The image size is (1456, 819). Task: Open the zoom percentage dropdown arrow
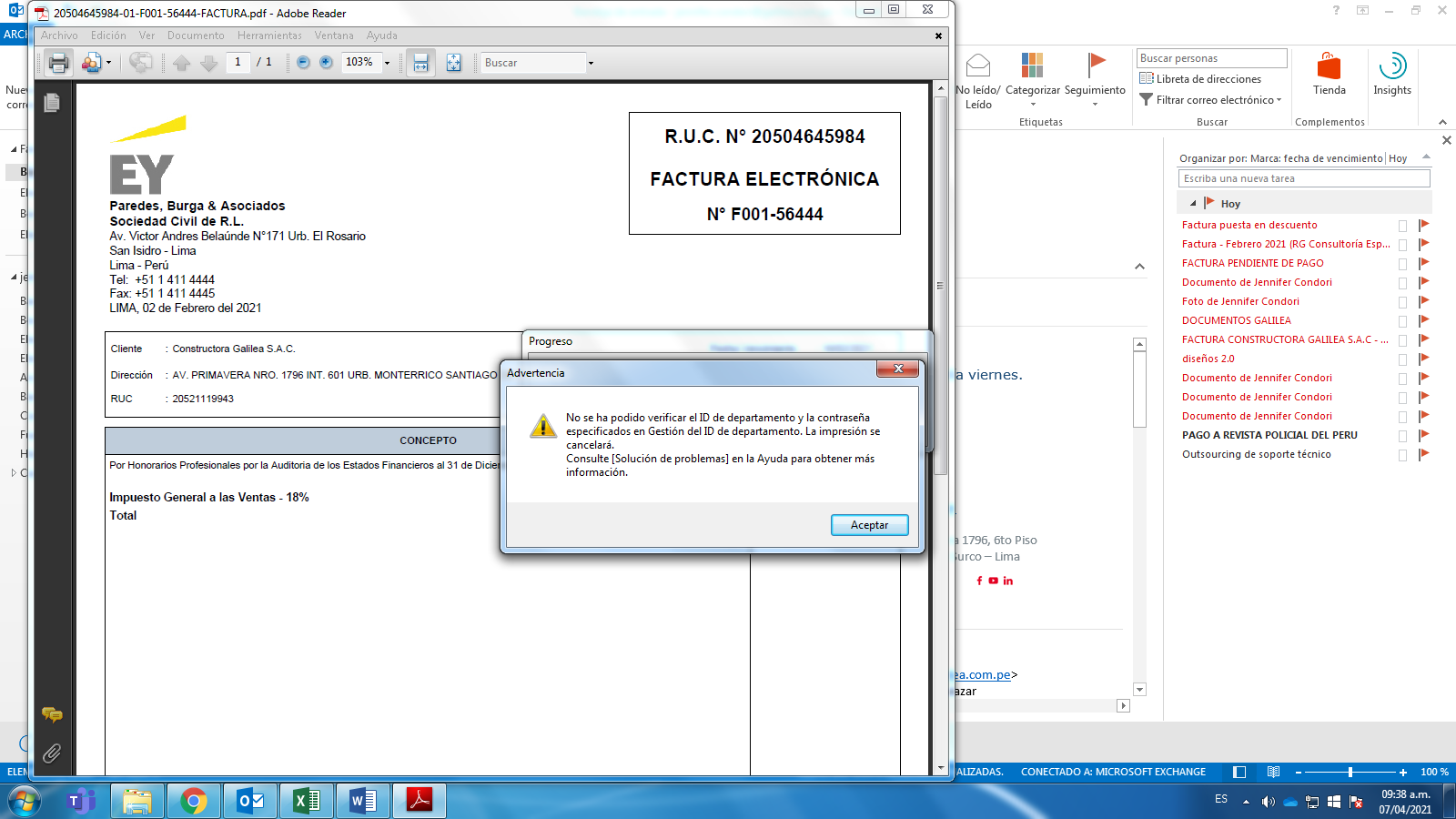tap(387, 63)
